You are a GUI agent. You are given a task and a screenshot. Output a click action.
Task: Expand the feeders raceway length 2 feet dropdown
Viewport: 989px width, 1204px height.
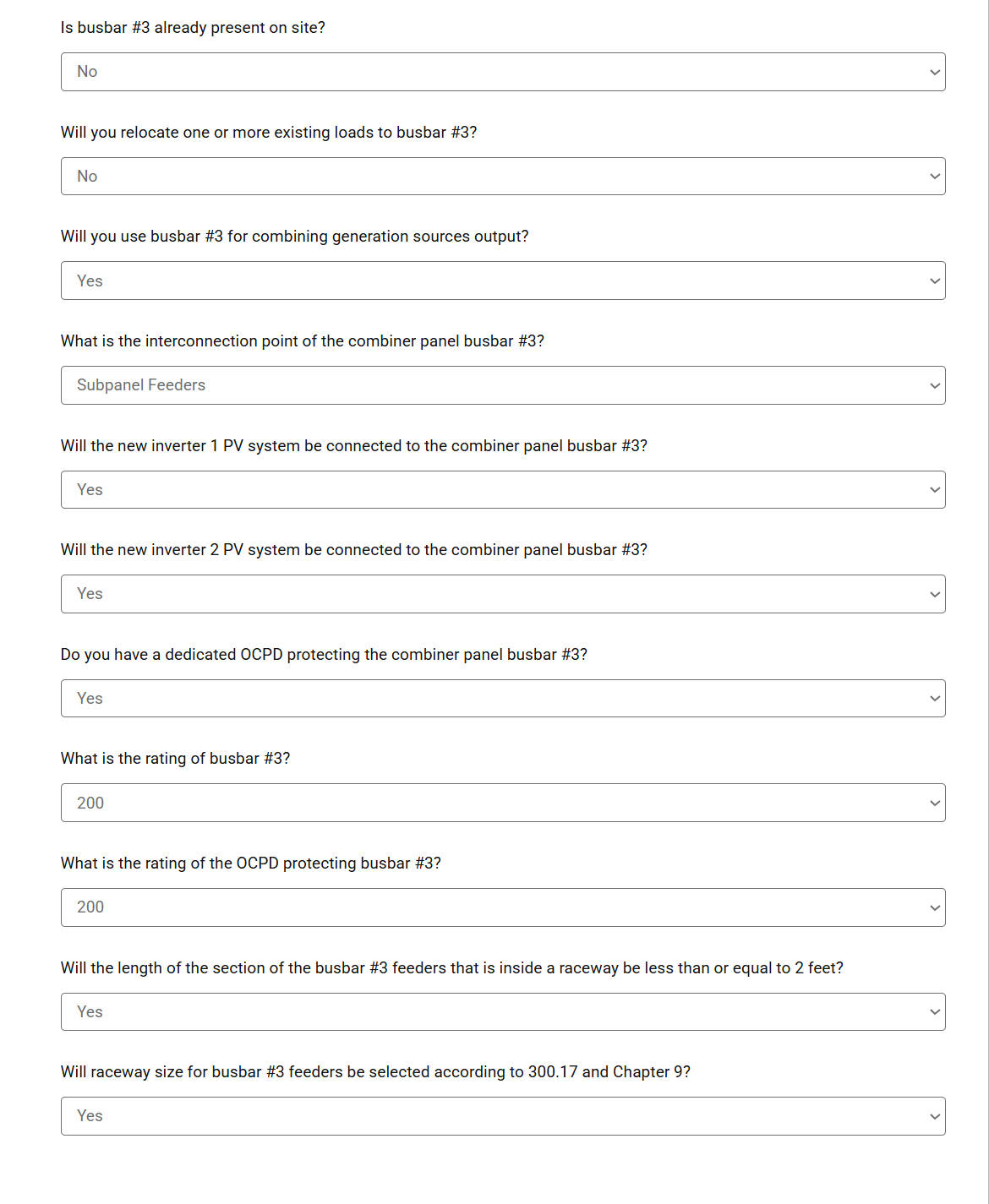pyautogui.click(x=503, y=1012)
